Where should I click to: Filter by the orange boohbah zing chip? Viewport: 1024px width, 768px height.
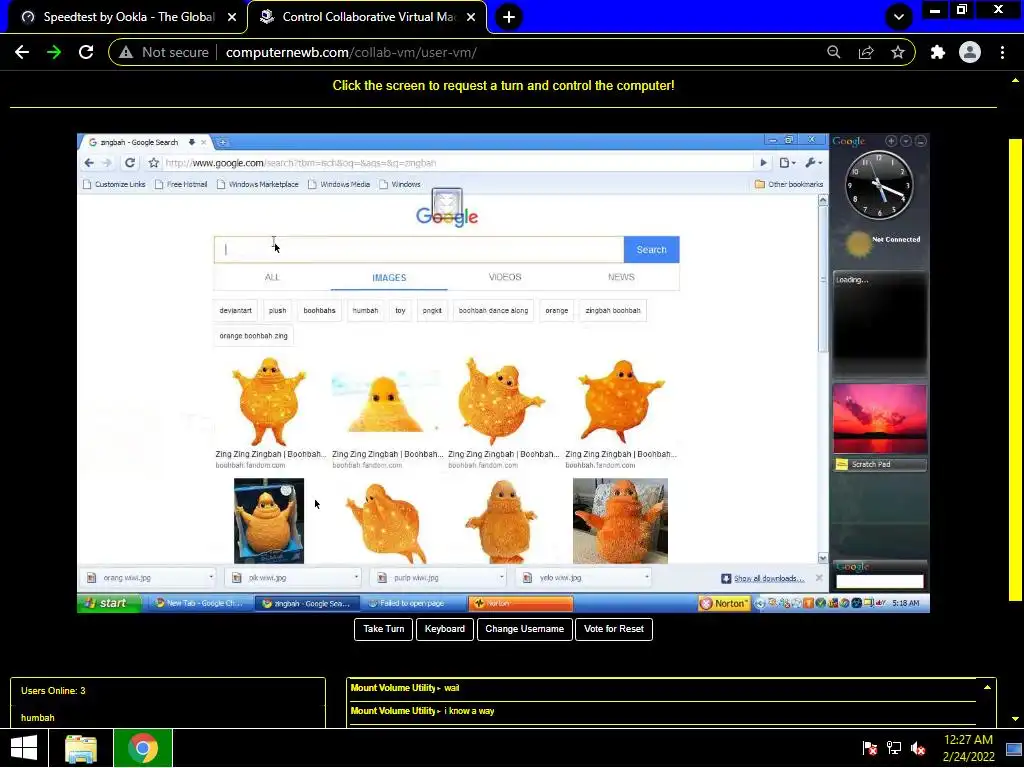[253, 336]
